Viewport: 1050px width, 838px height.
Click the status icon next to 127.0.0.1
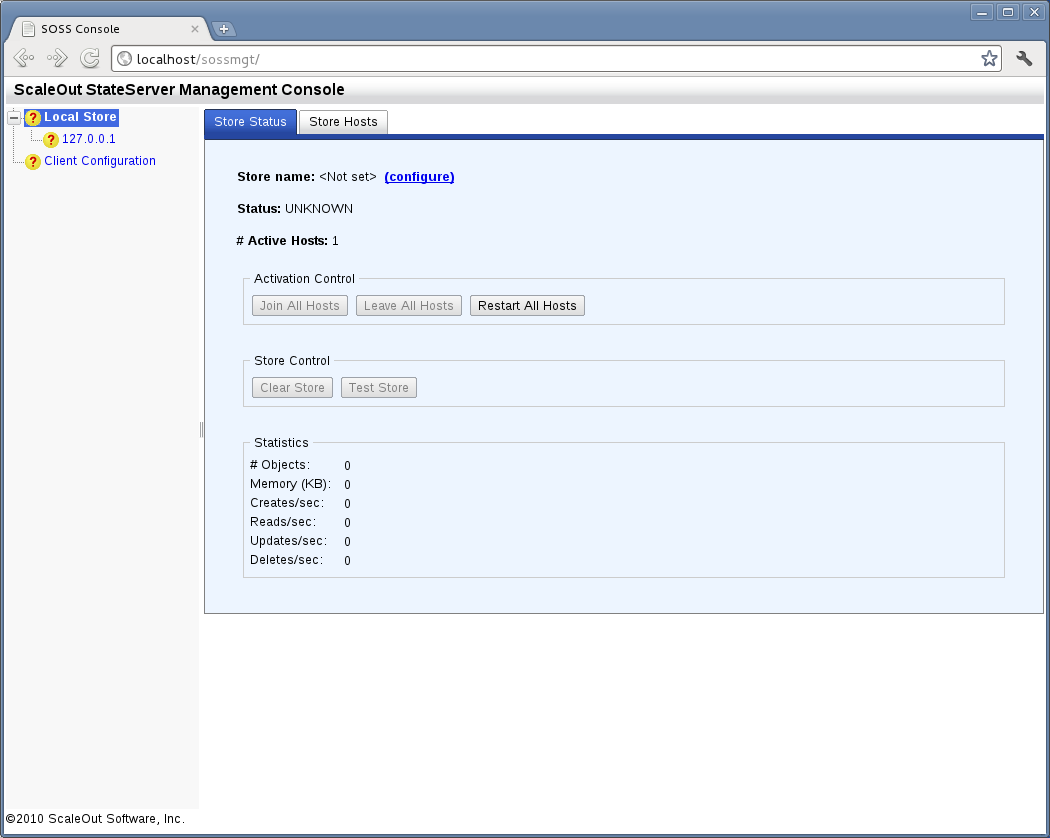[x=51, y=139]
